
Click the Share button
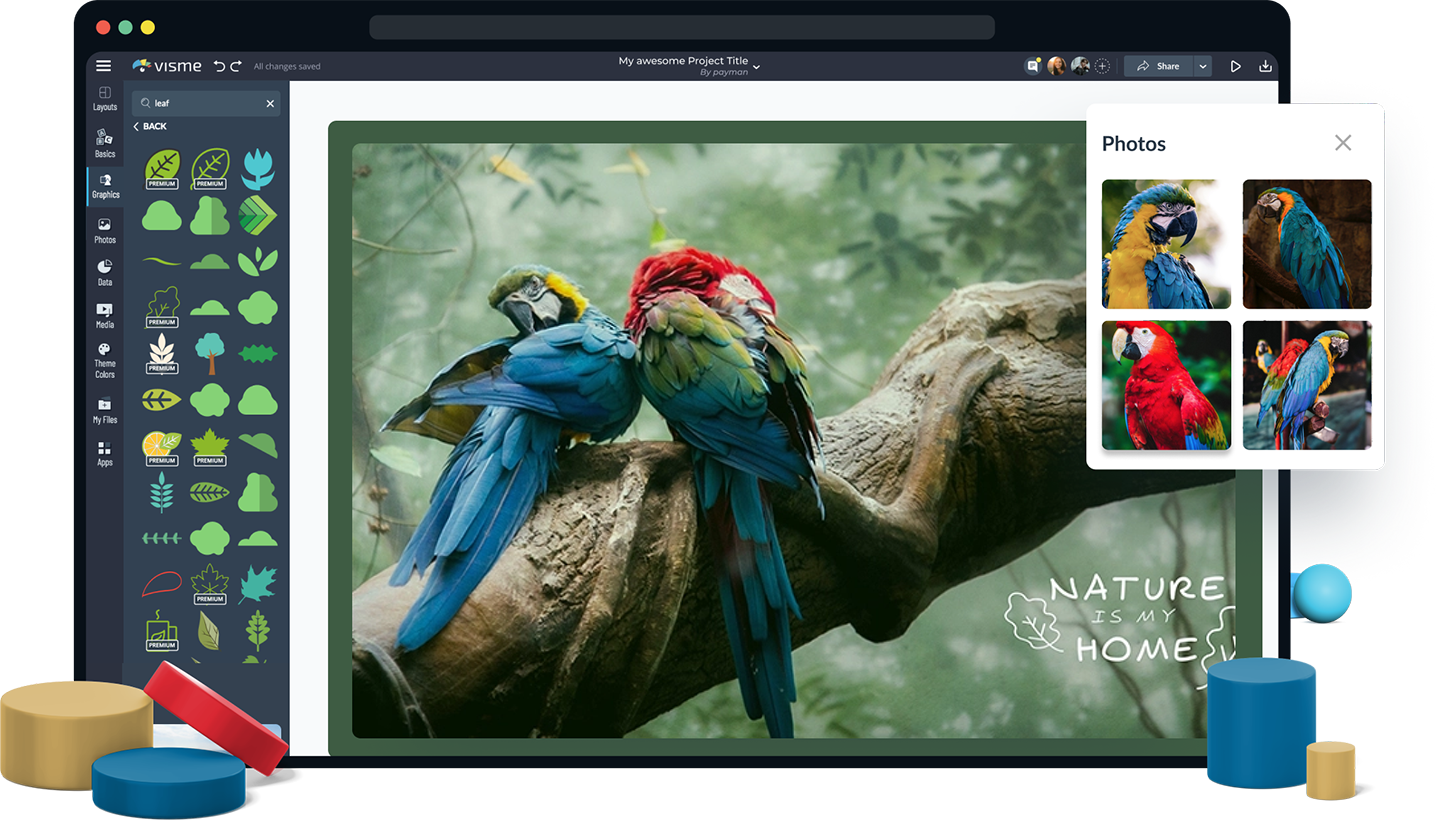point(1158,66)
